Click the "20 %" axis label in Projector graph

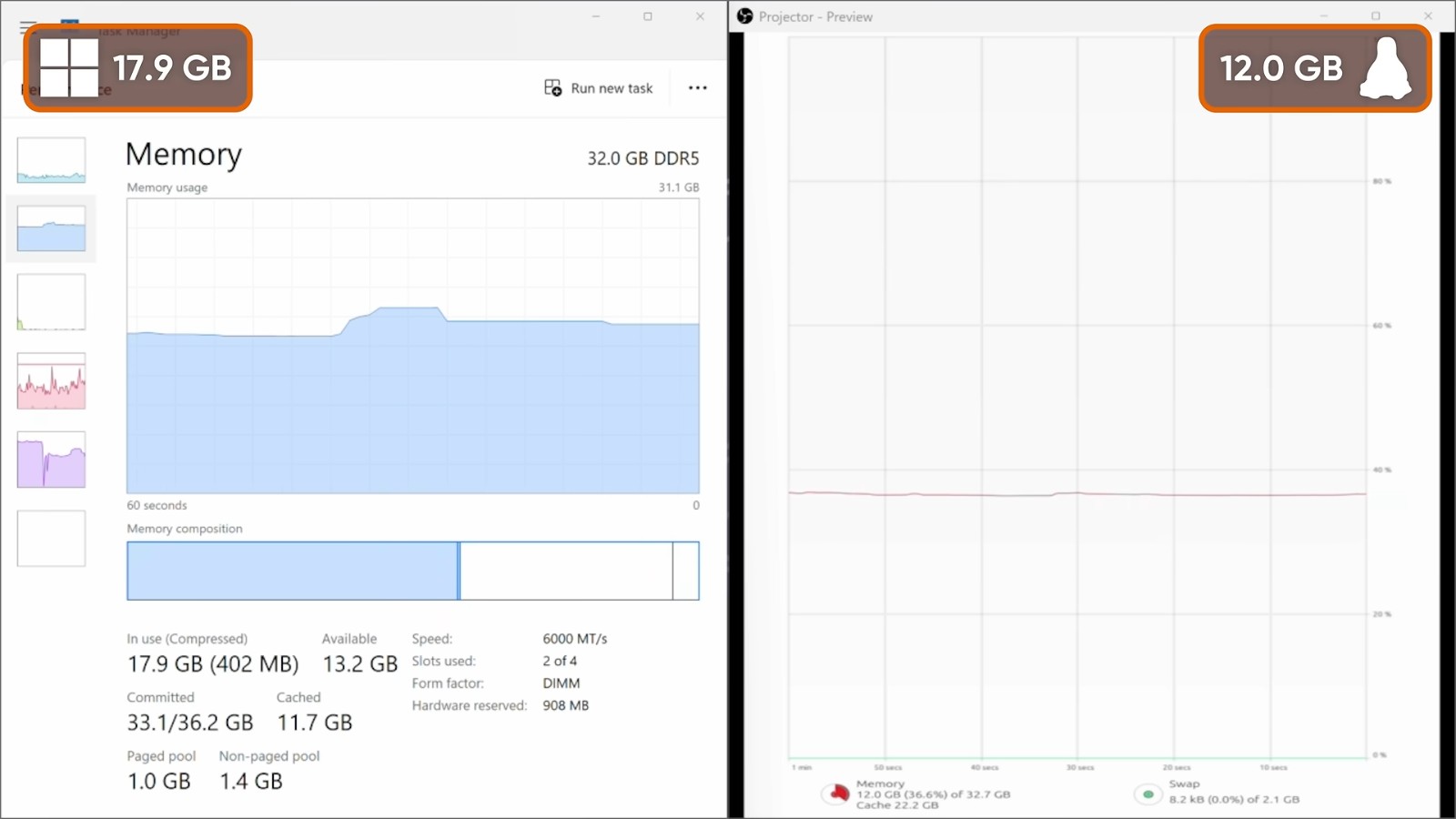pos(1382,614)
